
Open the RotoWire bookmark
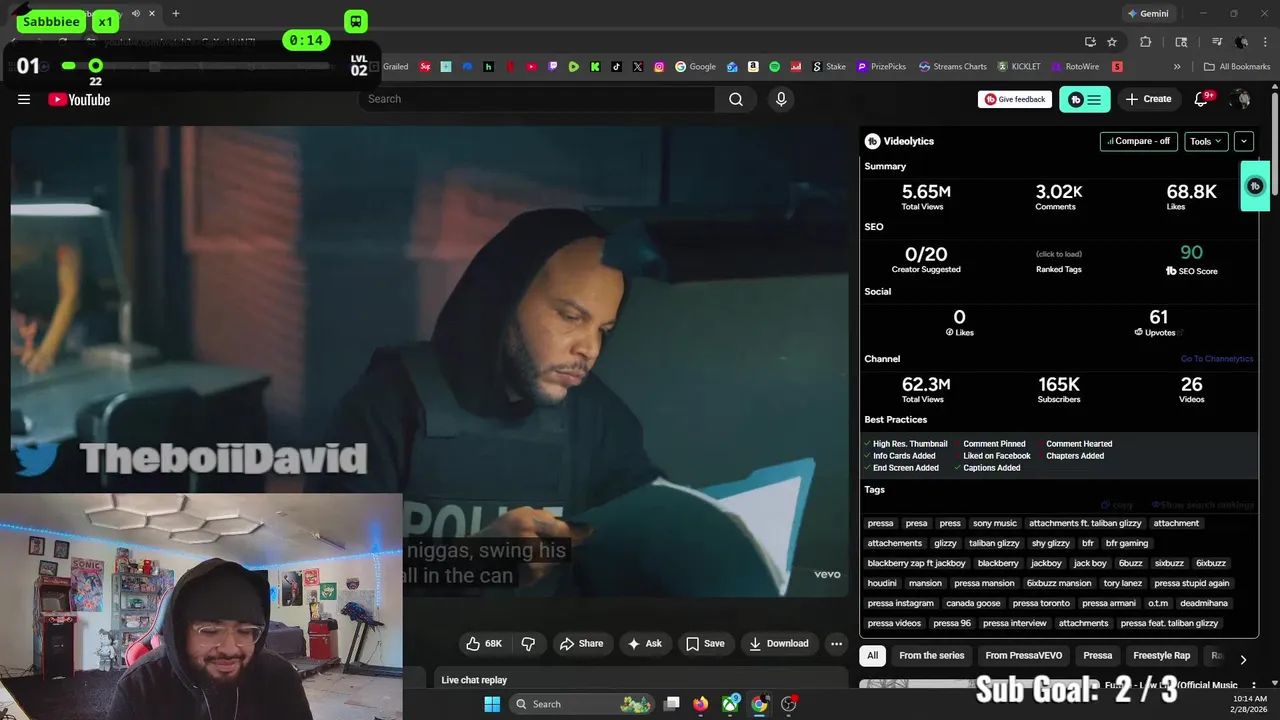(1074, 67)
